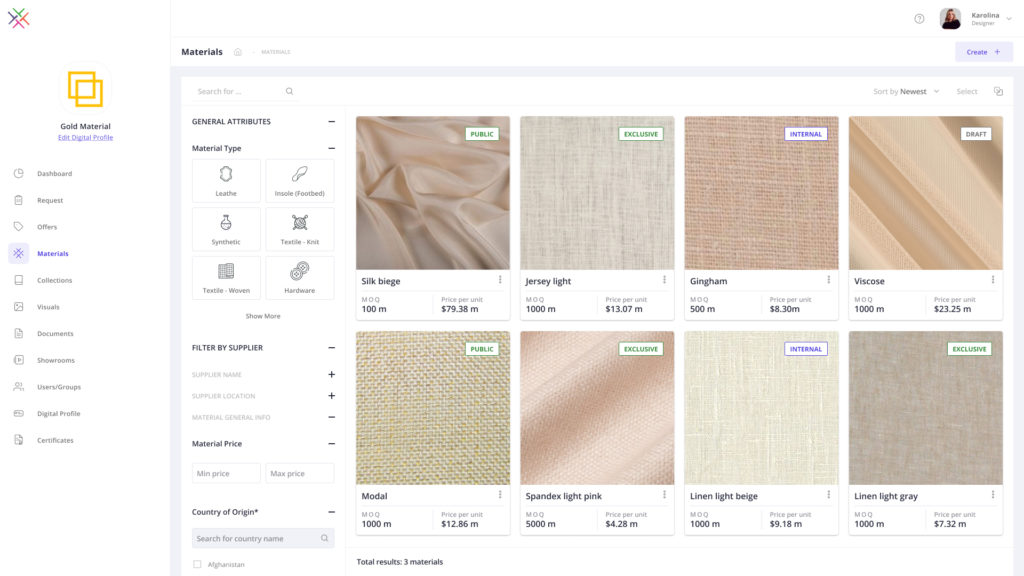Open Showrooms in sidebar
Viewport: 1024px width, 576px height.
[56, 360]
